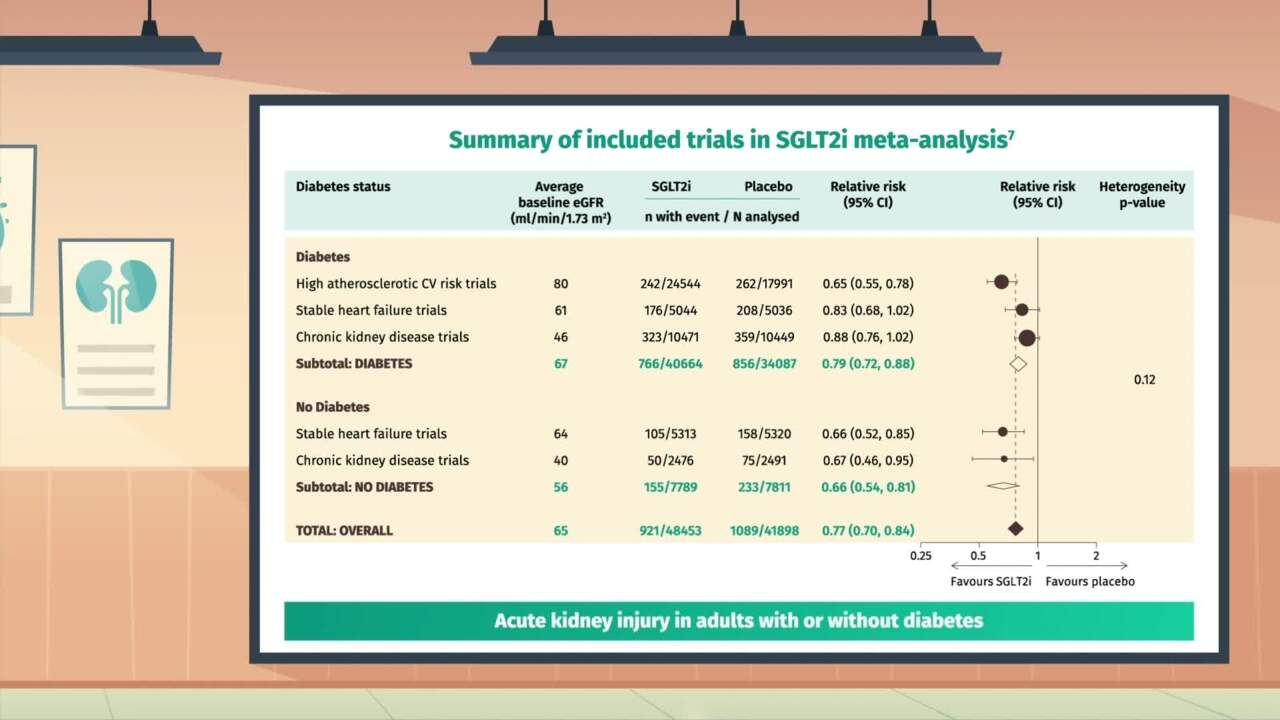This screenshot has height=720, width=1280.
Task: Open reference superscript 7 in the title
Action: [x=1011, y=134]
